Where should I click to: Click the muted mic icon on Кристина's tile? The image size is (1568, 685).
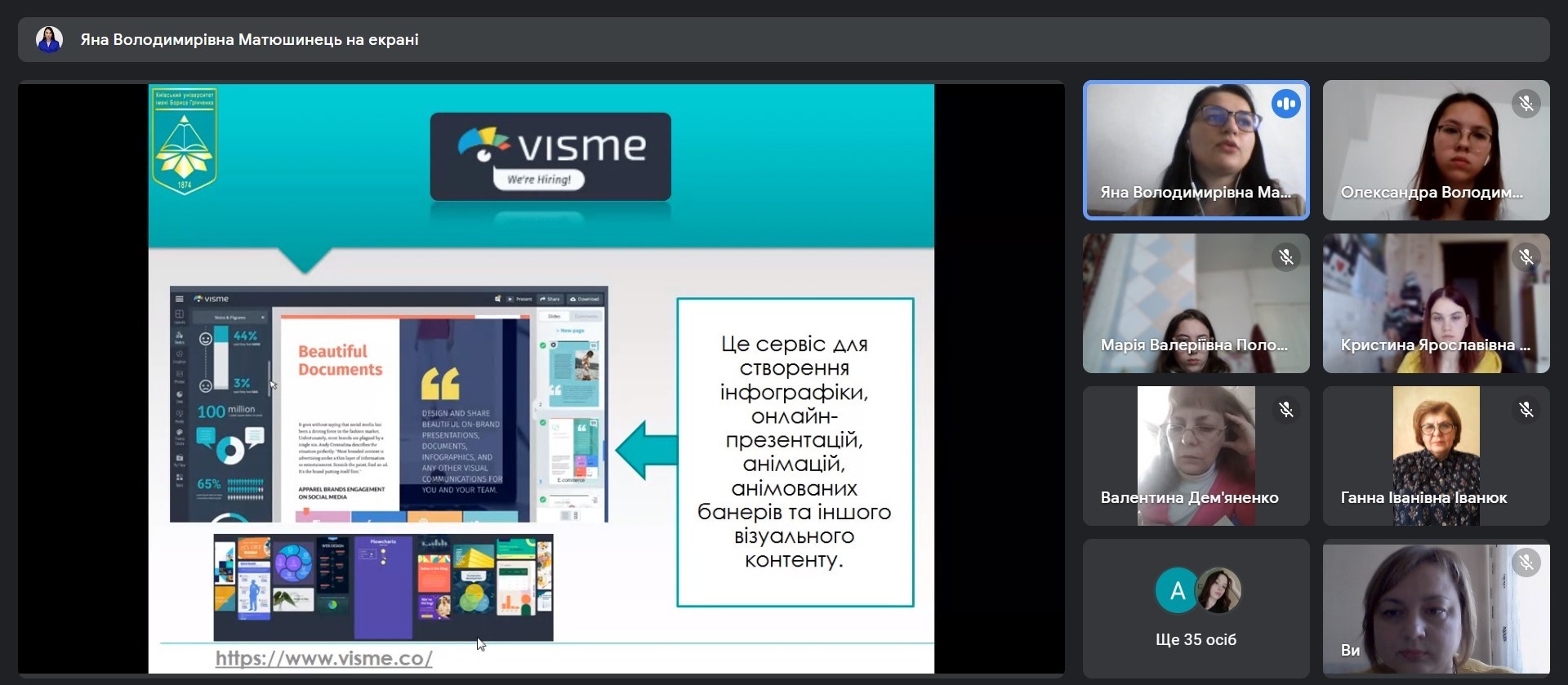[1526, 257]
